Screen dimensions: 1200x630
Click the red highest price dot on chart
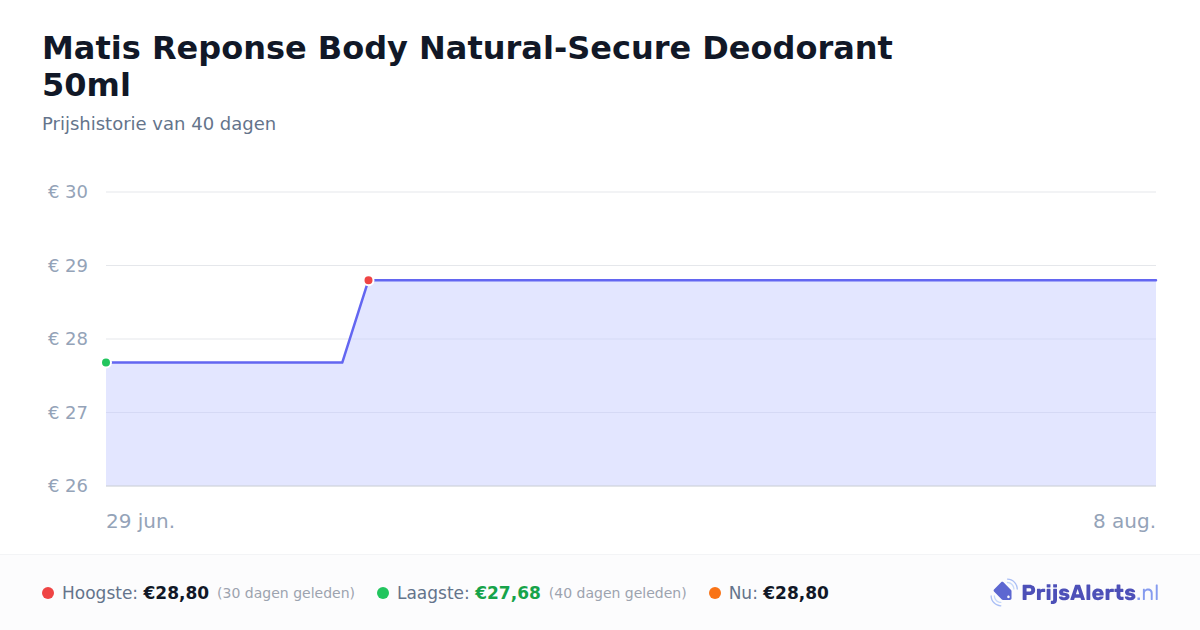pos(368,280)
